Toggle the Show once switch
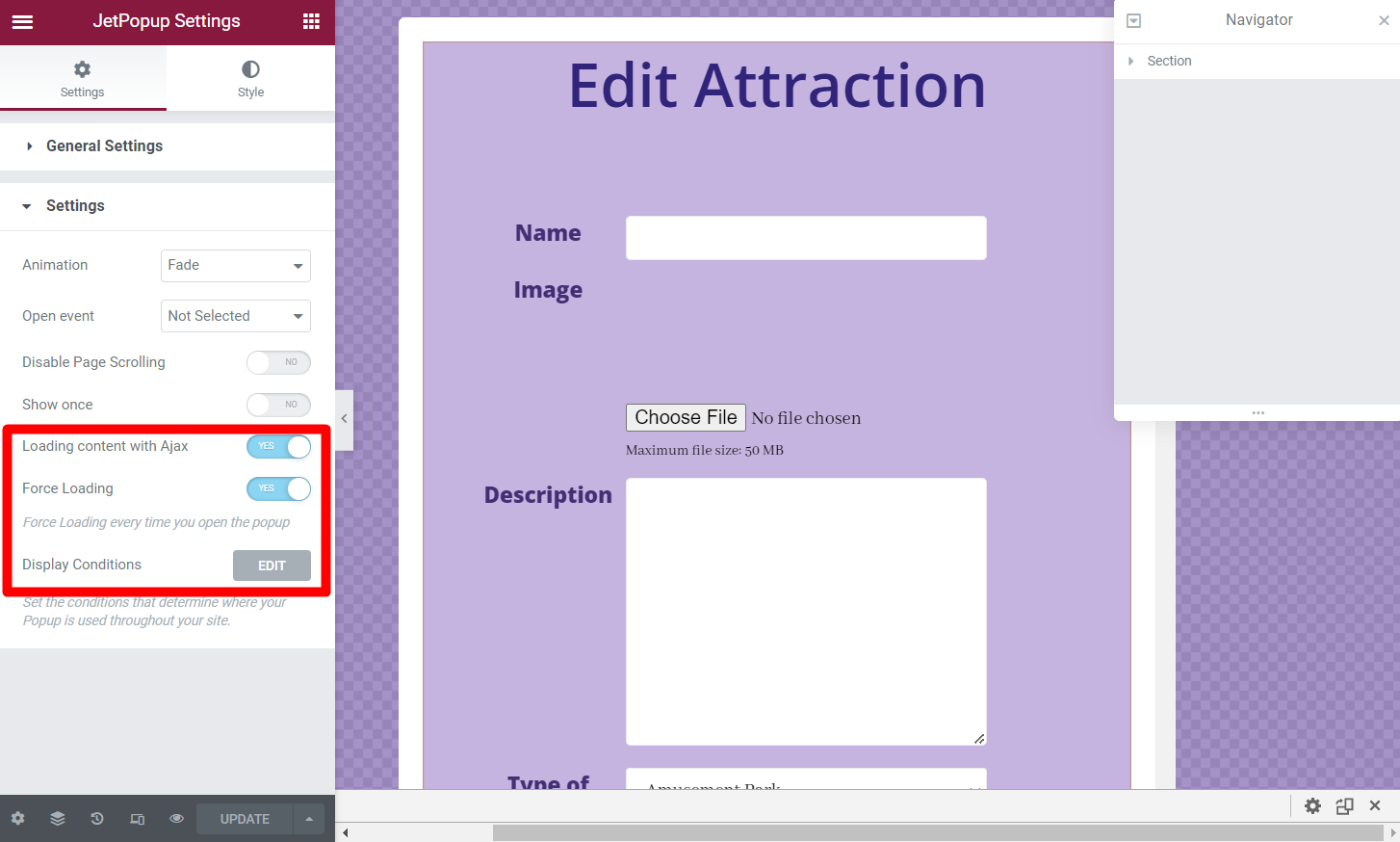 pyautogui.click(x=278, y=405)
